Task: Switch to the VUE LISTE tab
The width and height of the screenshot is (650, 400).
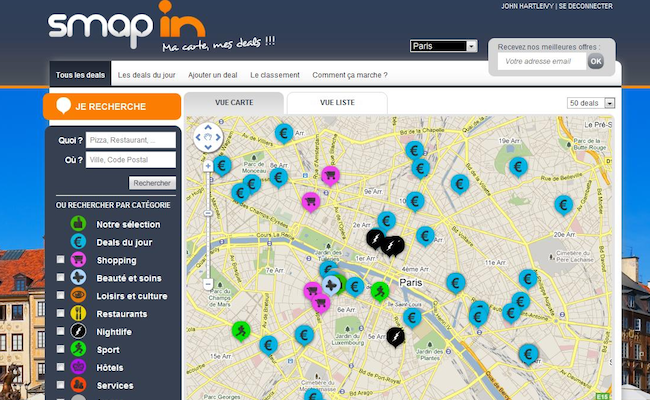Action: point(337,103)
